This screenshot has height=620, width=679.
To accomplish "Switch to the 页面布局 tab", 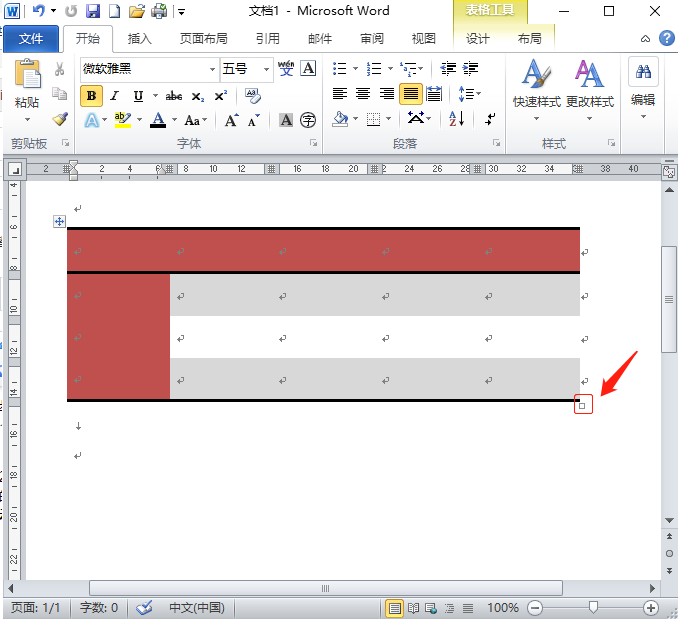I will click(204, 39).
